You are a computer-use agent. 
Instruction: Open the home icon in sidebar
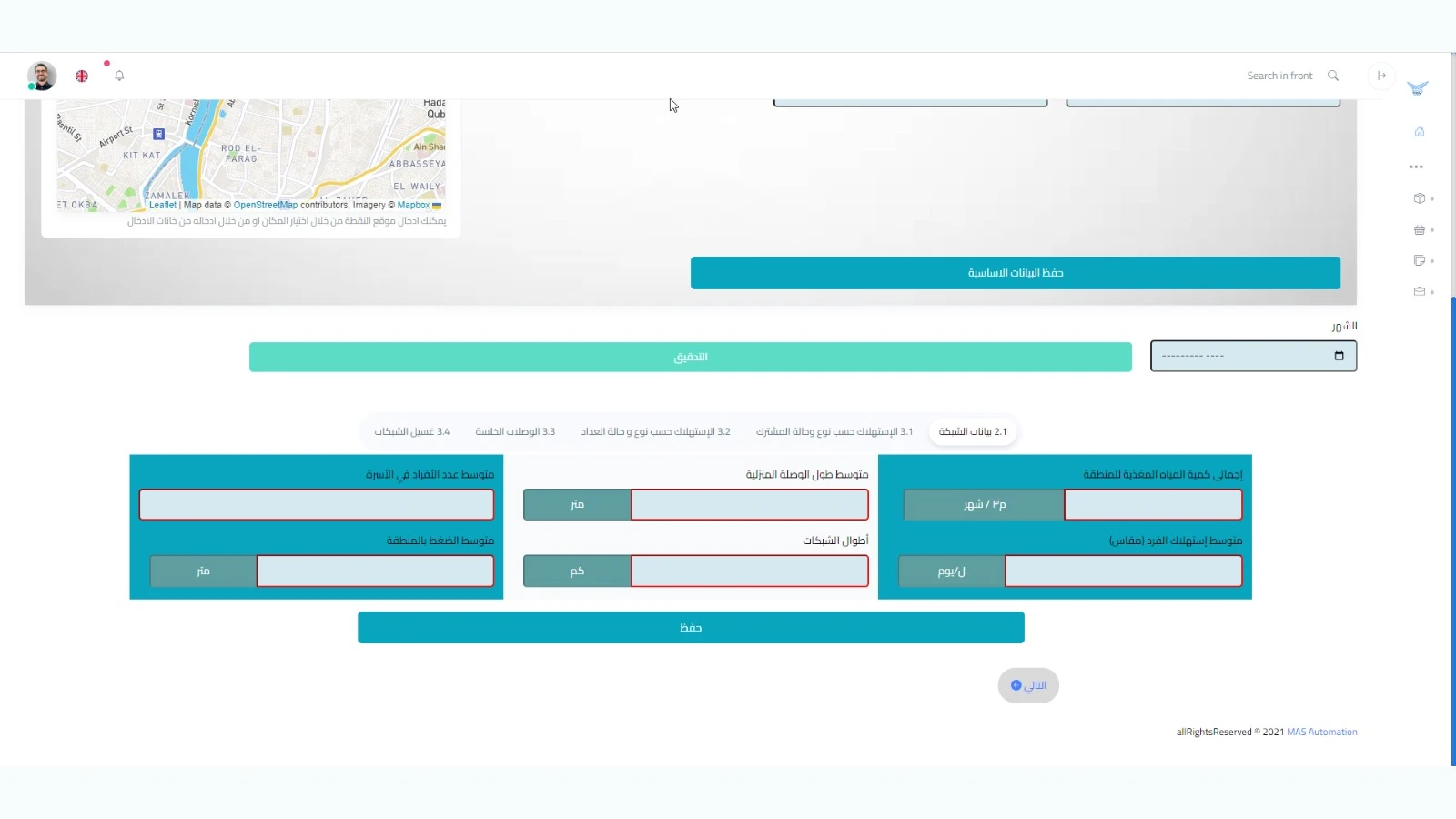pyautogui.click(x=1419, y=132)
